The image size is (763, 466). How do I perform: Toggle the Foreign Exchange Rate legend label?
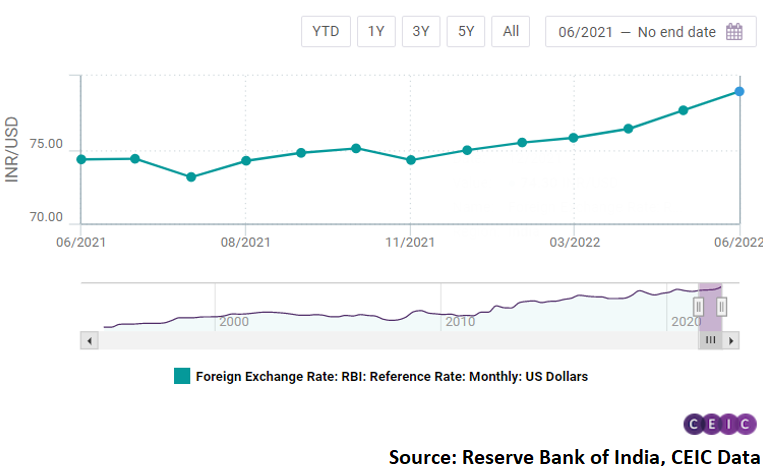[x=392, y=376]
